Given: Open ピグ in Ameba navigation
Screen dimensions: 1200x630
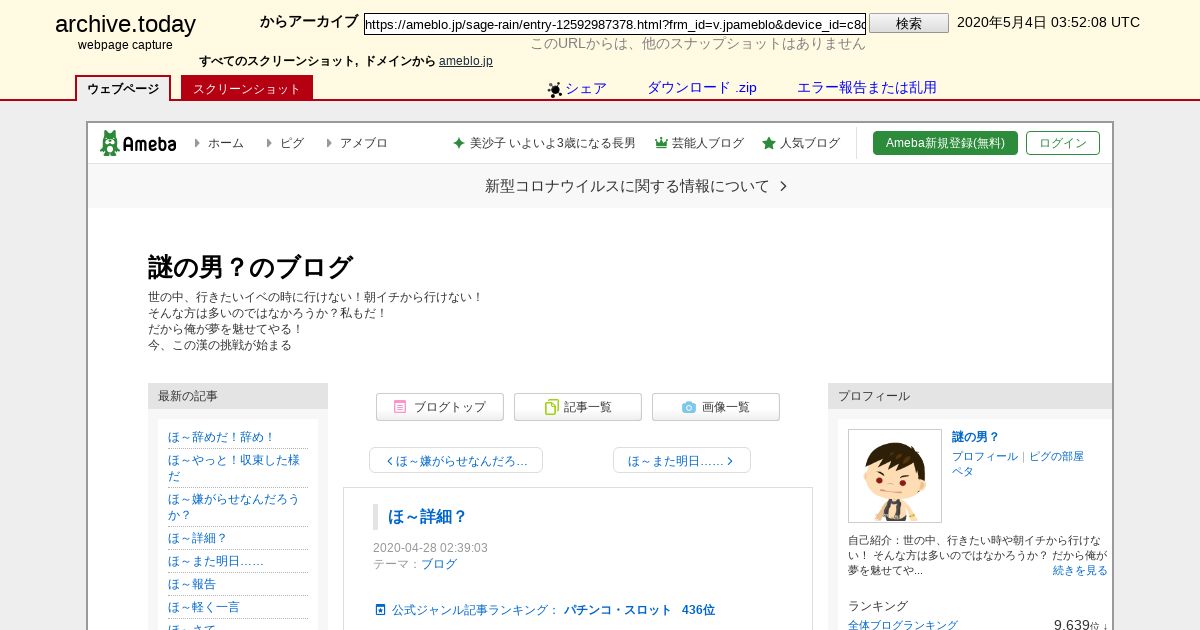Looking at the screenshot, I should 292,143.
